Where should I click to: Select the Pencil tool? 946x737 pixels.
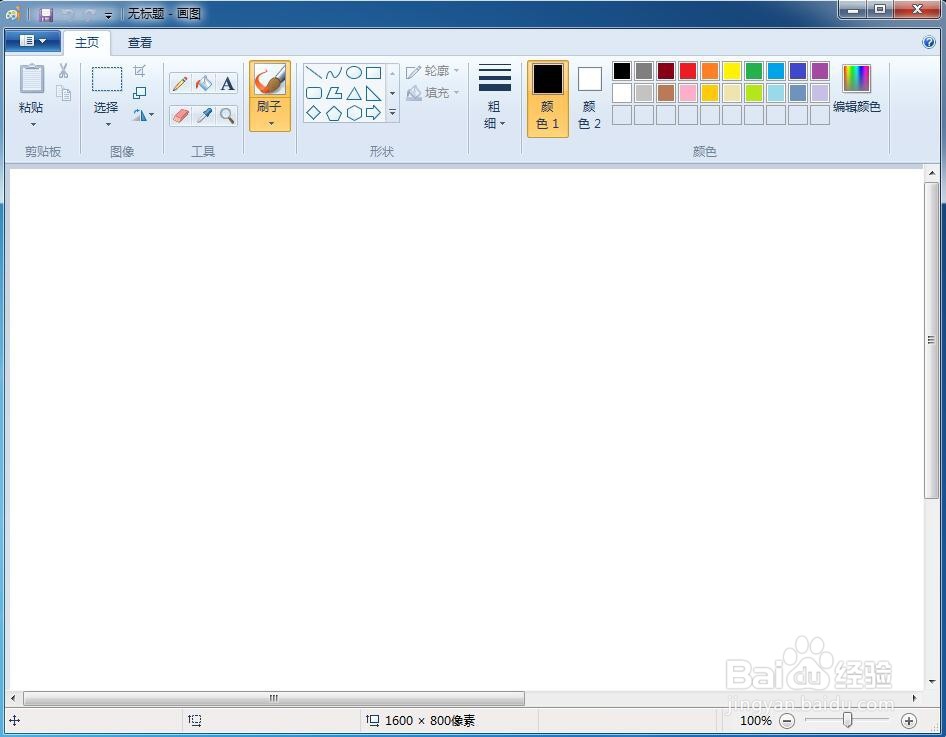180,83
